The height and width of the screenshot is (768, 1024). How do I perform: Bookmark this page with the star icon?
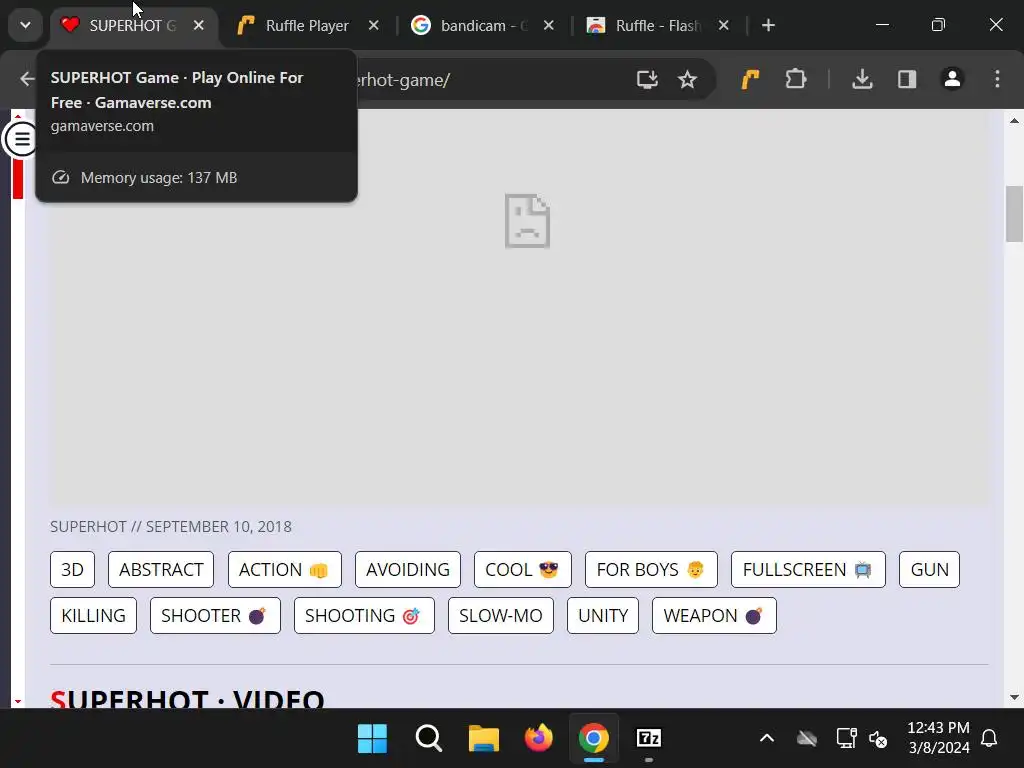(687, 80)
